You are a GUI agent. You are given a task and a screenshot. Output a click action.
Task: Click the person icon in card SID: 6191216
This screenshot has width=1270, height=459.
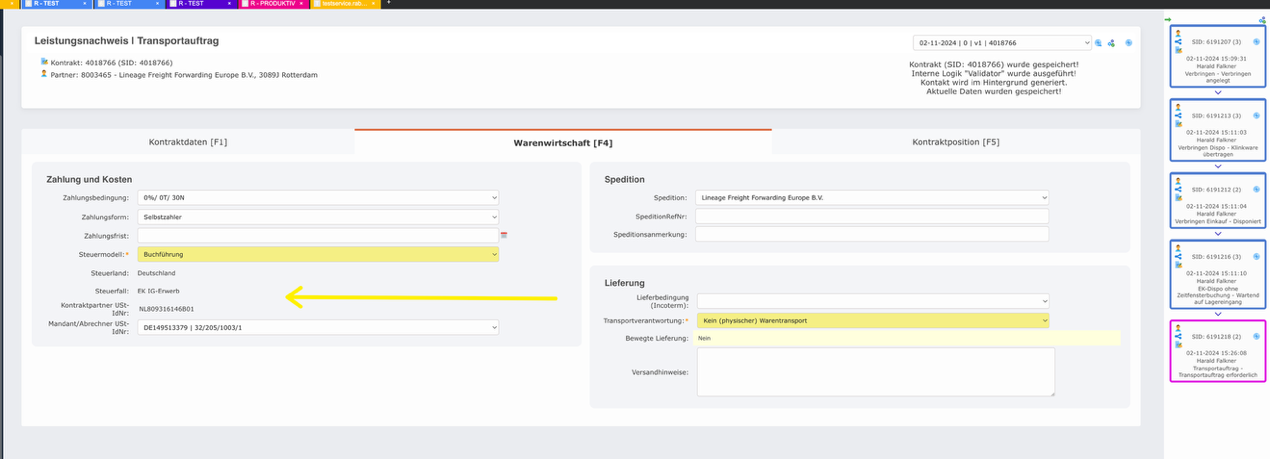1178,247
